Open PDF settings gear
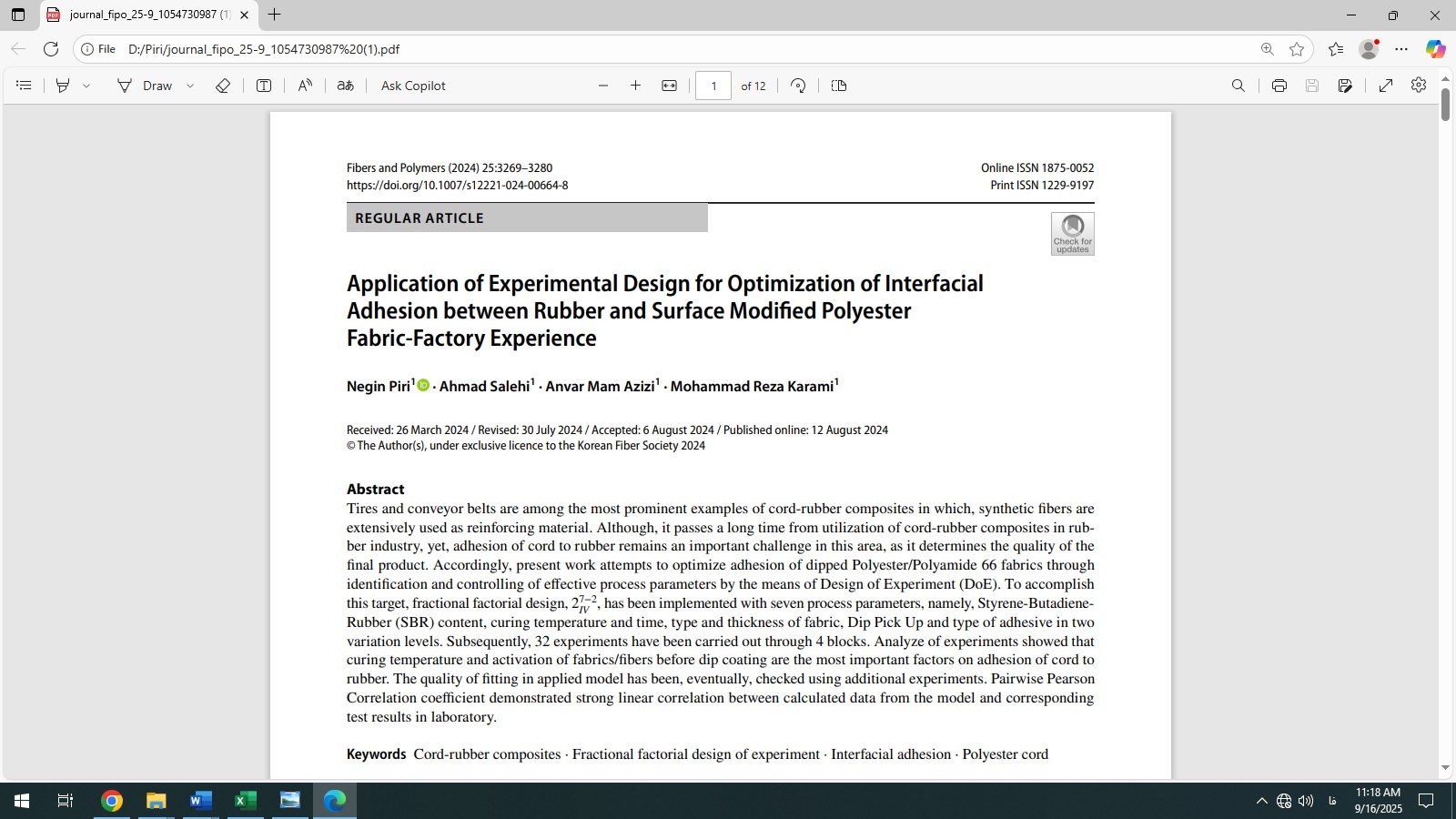 [1418, 86]
